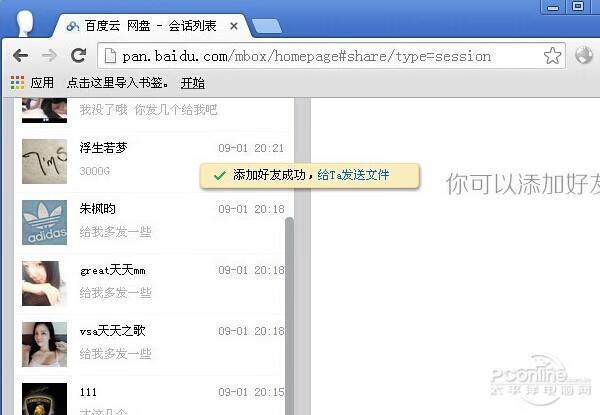
Task: Click the page icon in address bar
Action: click(111, 56)
